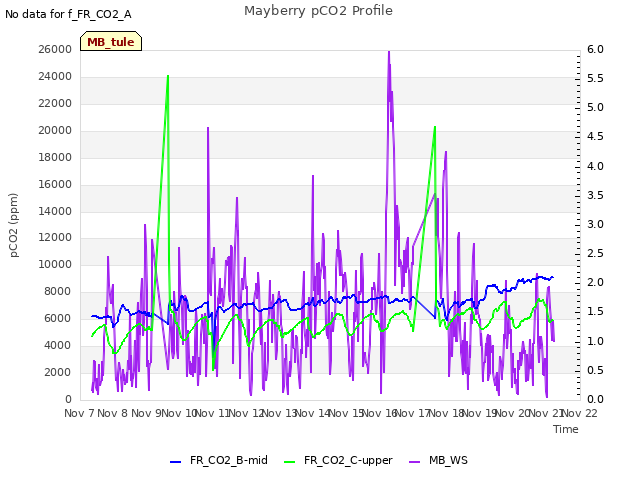Click the Mayberry pCO2 Profile chart title
This screenshot has height=480, width=640.
coord(318,11)
